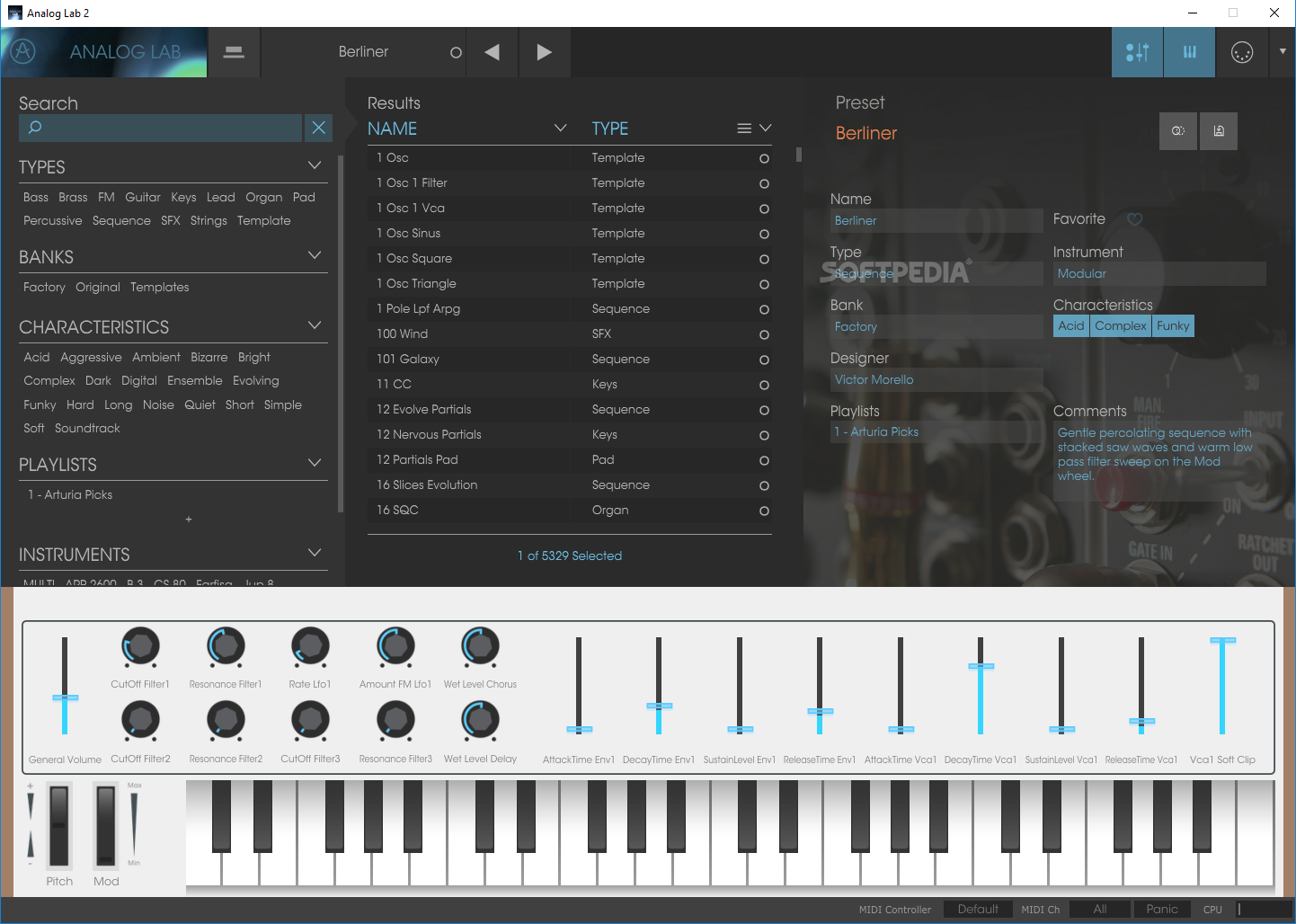
Task: Click the Pitch wheel
Action: pyautogui.click(x=59, y=825)
